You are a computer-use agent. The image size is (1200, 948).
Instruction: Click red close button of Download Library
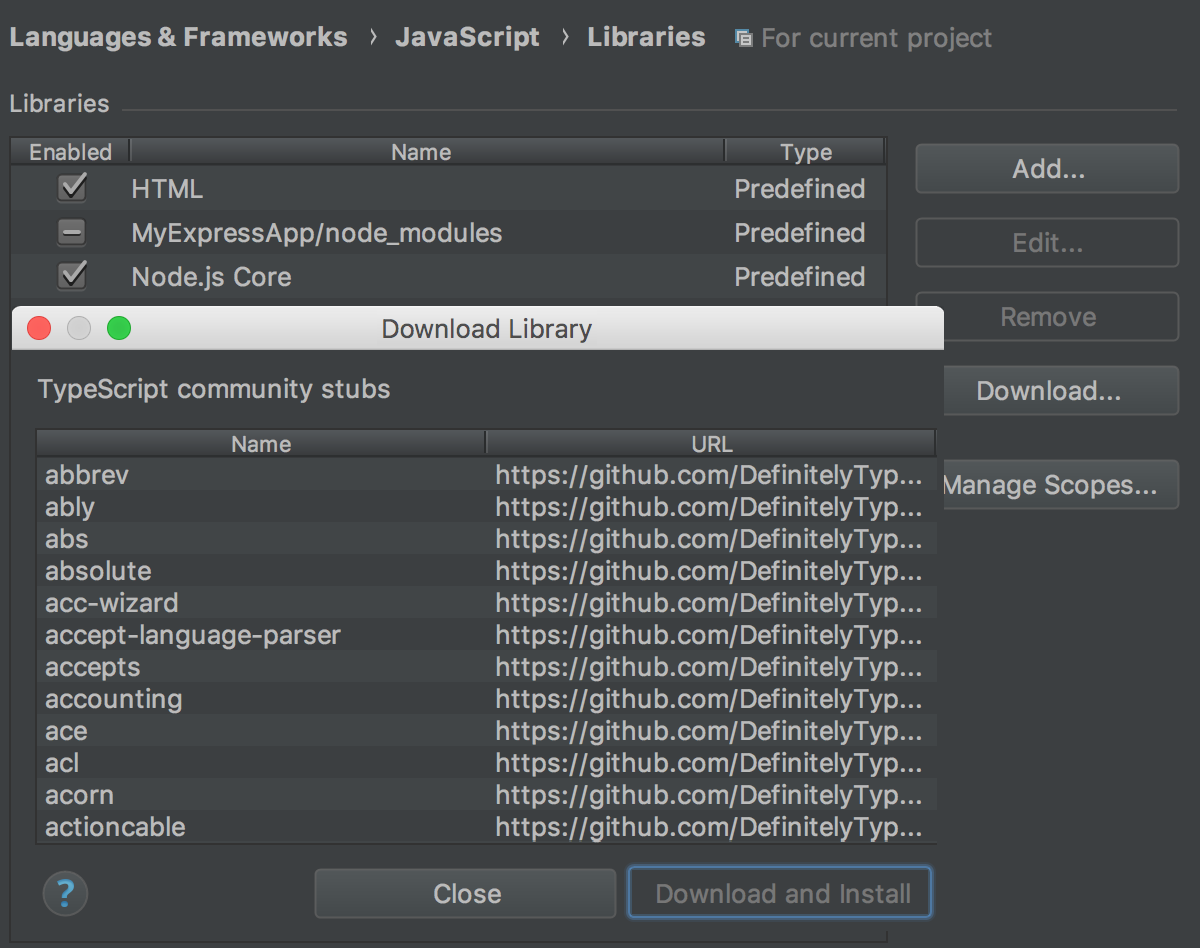pos(39,328)
